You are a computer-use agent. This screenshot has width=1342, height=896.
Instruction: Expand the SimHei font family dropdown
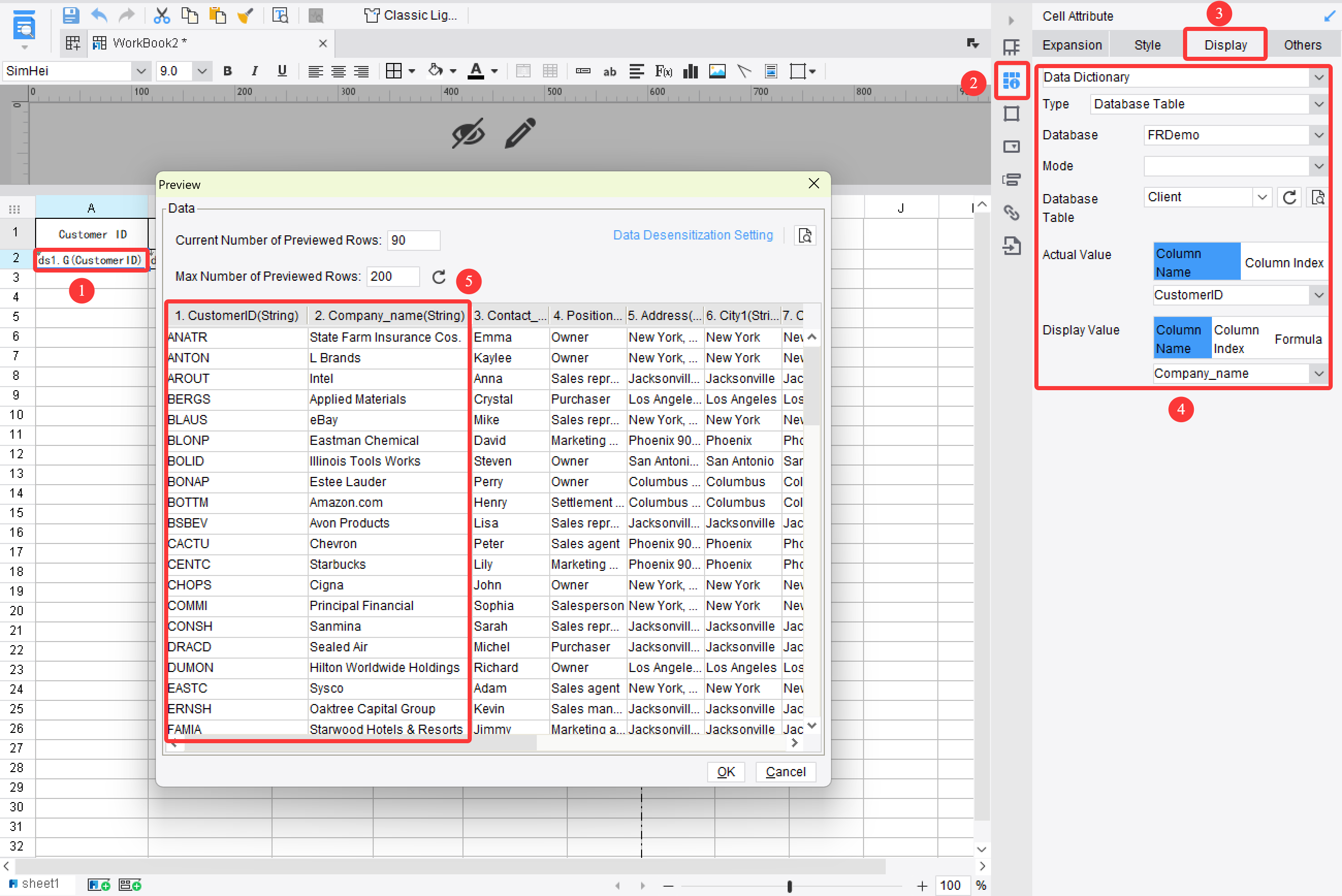(141, 71)
